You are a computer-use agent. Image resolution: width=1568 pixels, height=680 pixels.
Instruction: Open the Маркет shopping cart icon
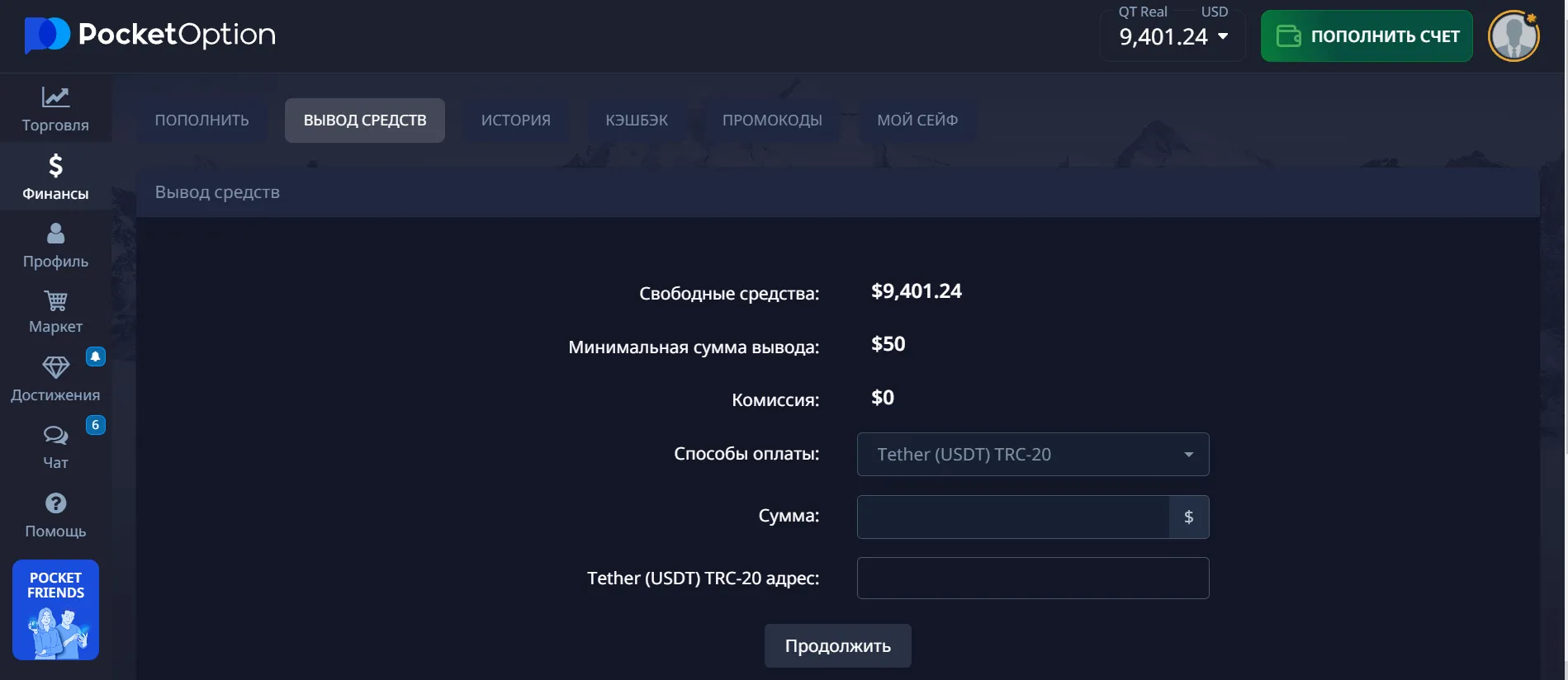[55, 301]
